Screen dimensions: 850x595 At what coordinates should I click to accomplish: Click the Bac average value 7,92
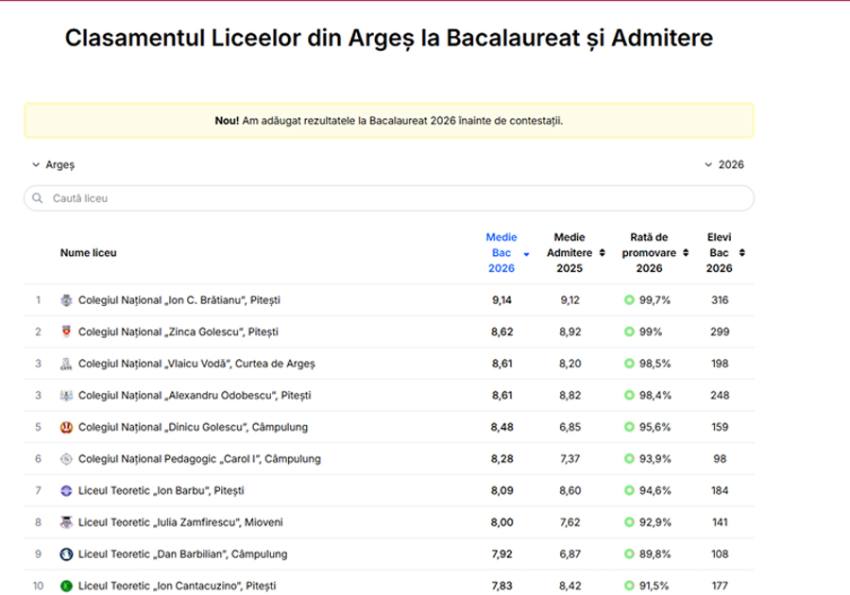(502, 554)
